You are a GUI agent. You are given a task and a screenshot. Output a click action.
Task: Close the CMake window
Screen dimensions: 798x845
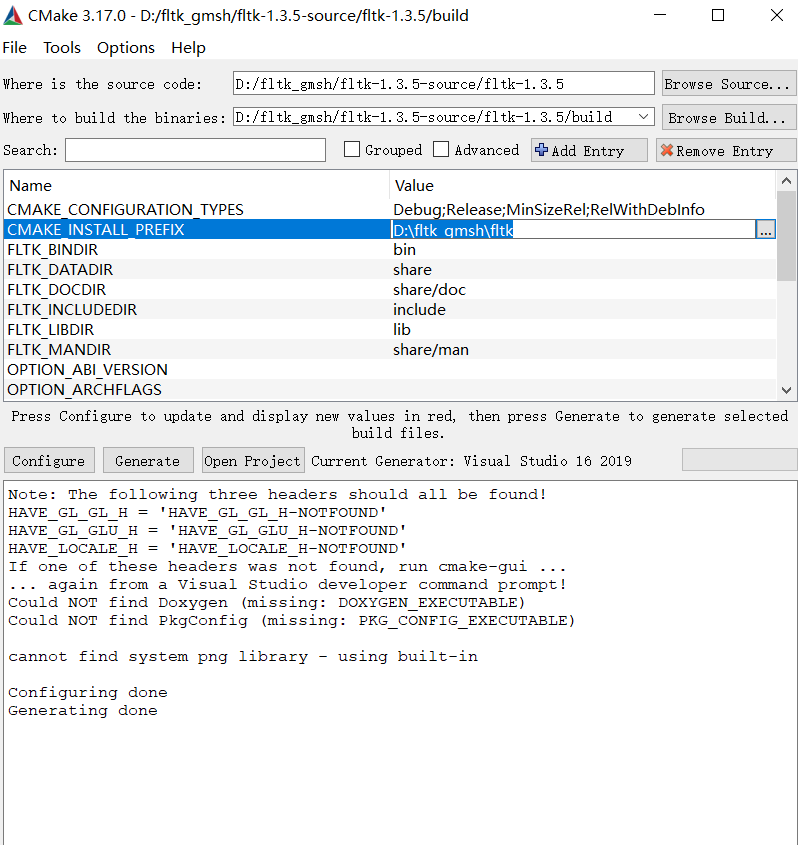(x=776, y=15)
